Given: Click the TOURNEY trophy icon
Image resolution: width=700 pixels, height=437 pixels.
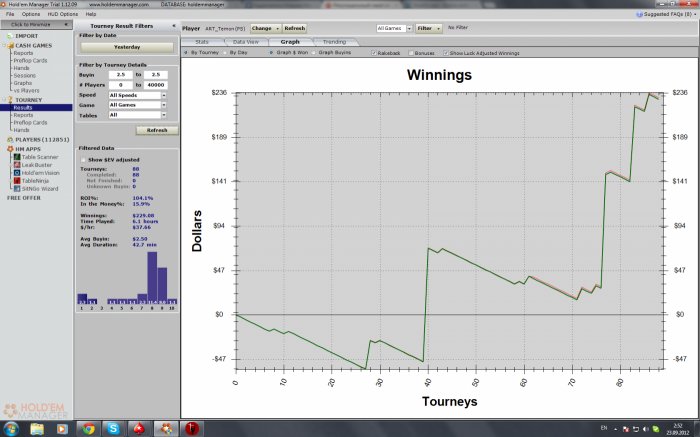Looking at the screenshot, I should [x=10, y=100].
